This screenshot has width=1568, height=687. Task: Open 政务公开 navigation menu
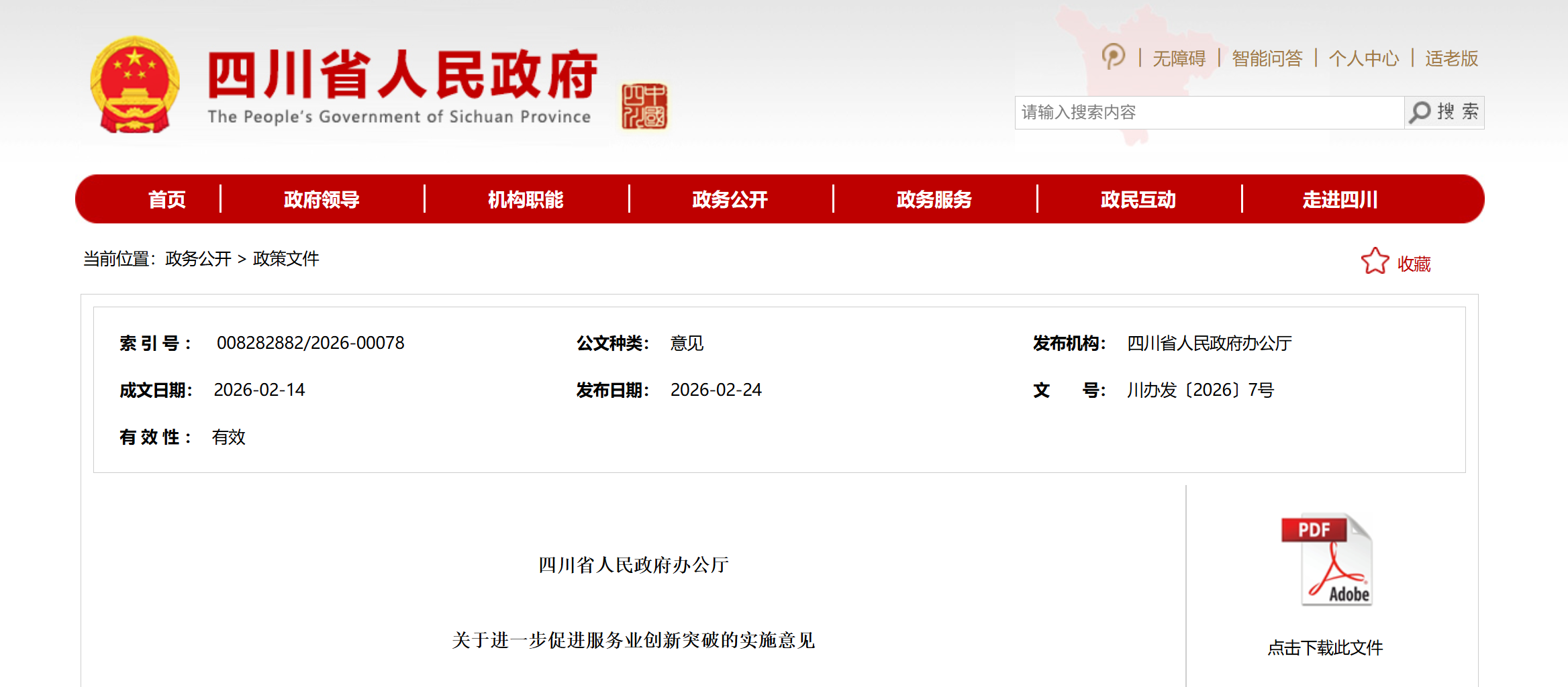pyautogui.click(x=730, y=199)
